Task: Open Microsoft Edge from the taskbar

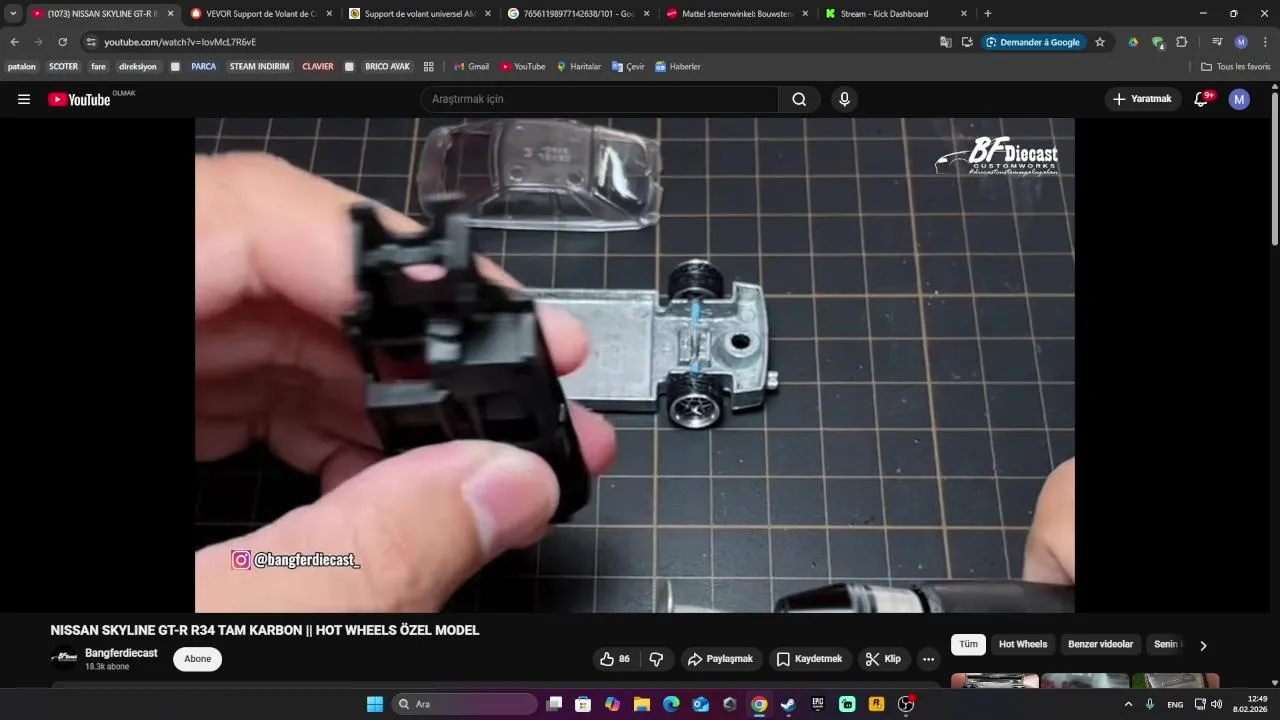Action: (x=671, y=704)
